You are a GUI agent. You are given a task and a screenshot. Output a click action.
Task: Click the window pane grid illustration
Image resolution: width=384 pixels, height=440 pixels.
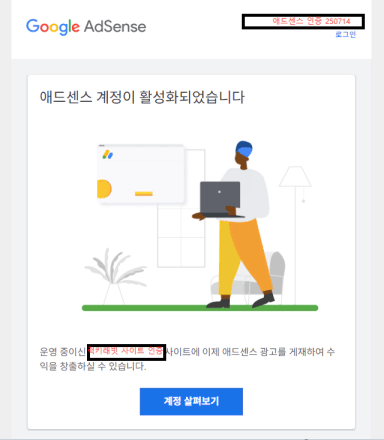coord(181,208)
